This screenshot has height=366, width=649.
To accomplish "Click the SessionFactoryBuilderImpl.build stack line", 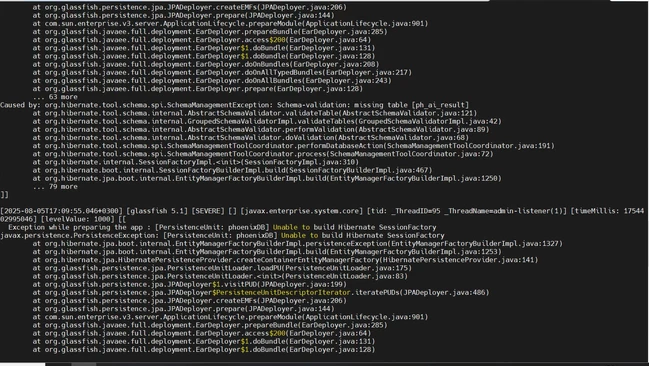I will [x=232, y=170].
